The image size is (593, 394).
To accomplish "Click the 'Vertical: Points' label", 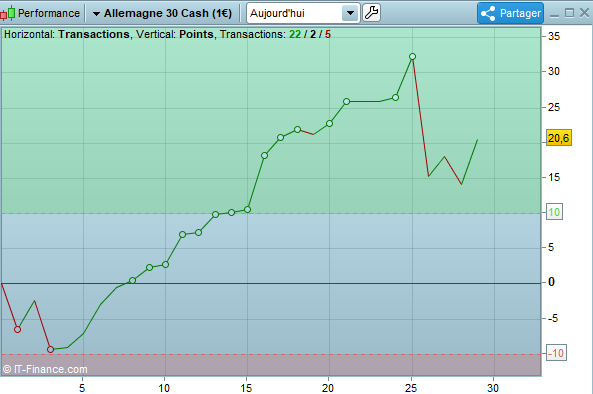I will click(175, 34).
